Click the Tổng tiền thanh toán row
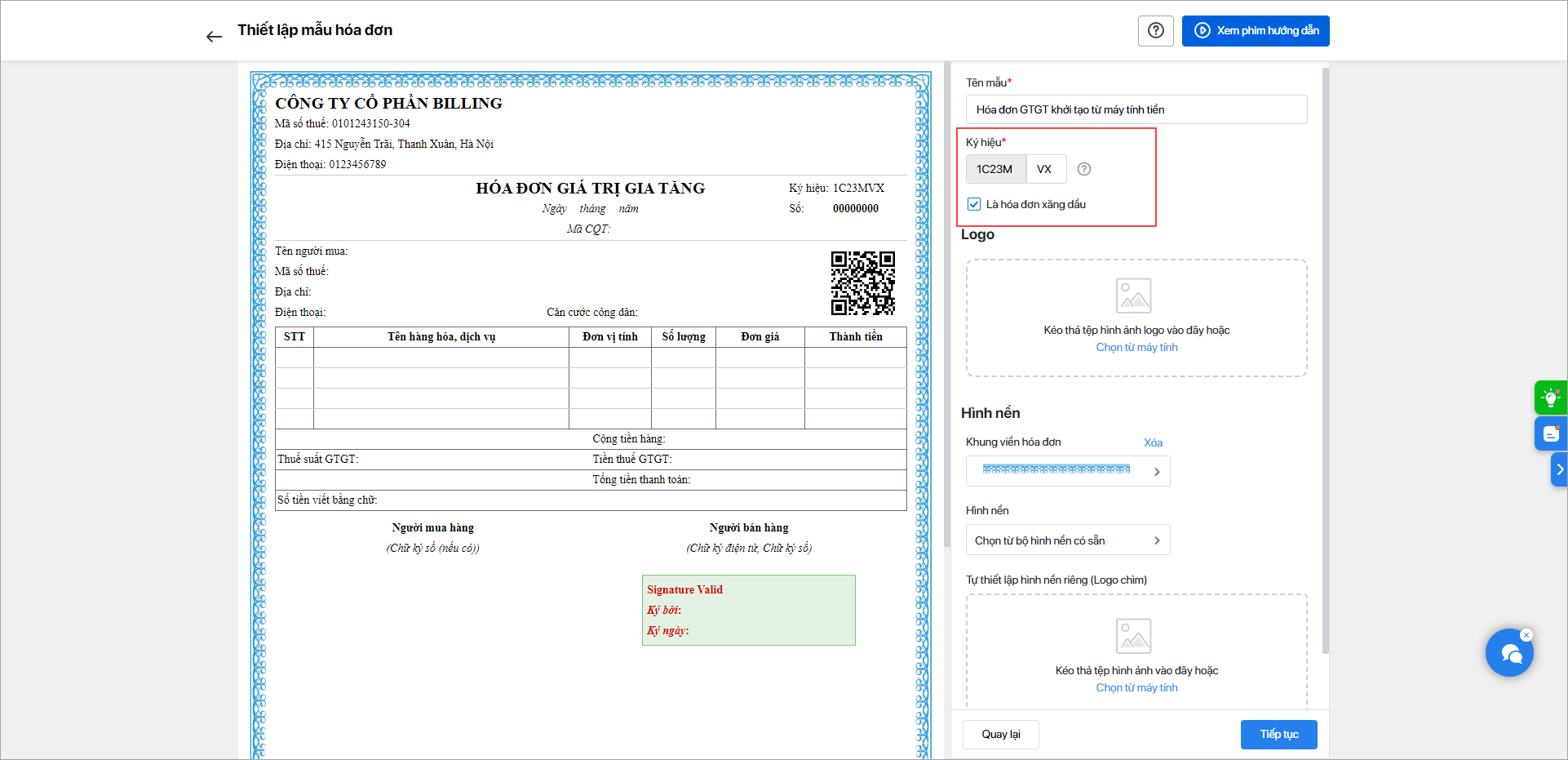 [x=591, y=480]
